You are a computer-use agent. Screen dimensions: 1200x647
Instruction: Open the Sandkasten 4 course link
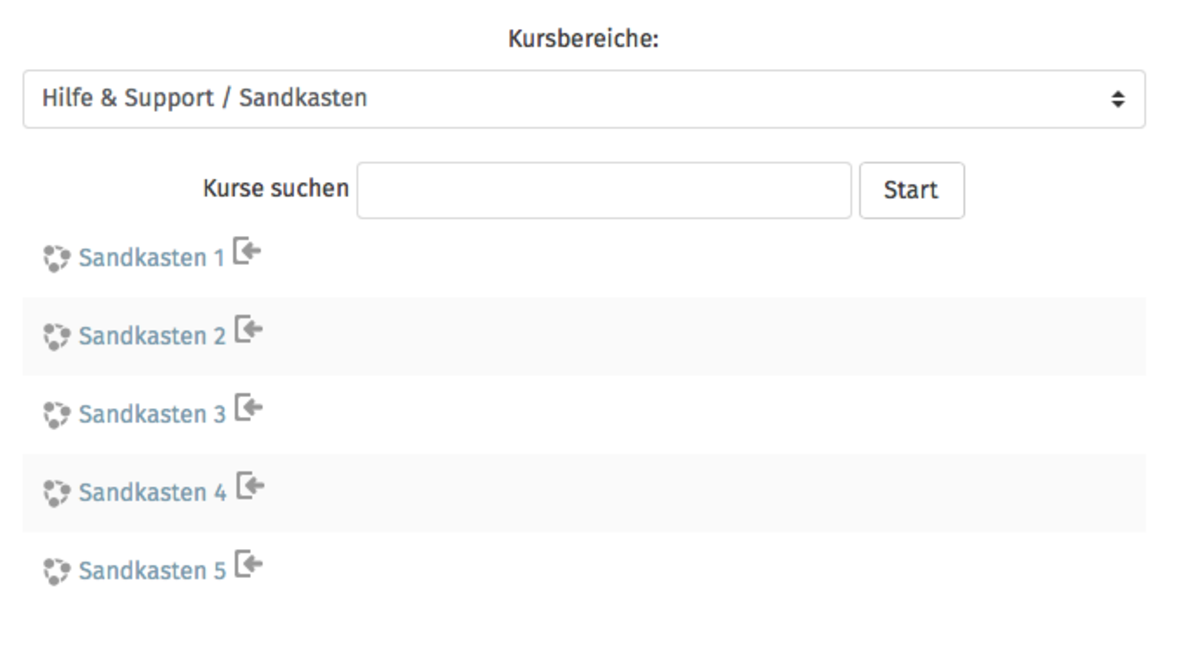click(152, 492)
